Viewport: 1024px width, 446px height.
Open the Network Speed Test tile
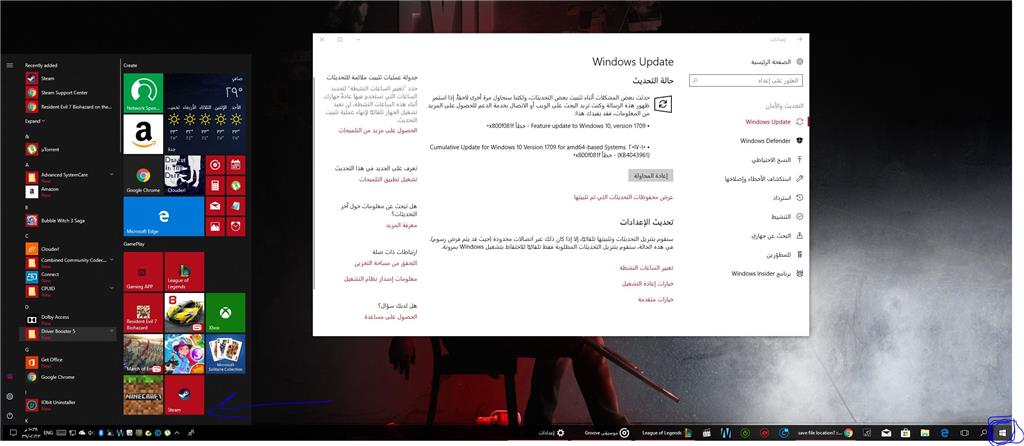click(143, 93)
